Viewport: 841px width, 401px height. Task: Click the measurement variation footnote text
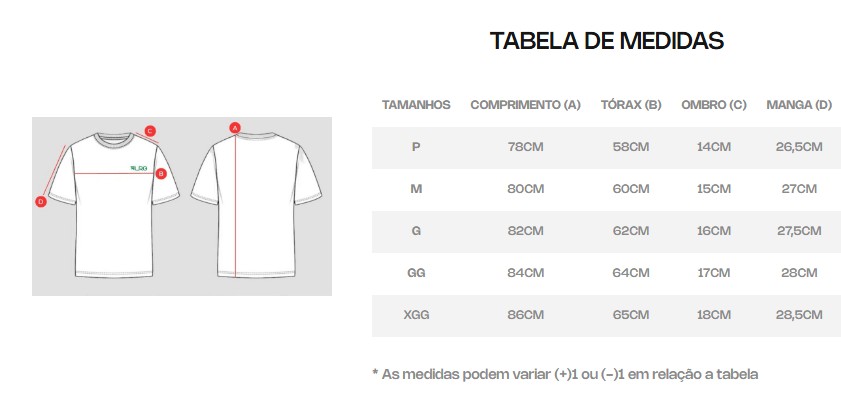(565, 374)
